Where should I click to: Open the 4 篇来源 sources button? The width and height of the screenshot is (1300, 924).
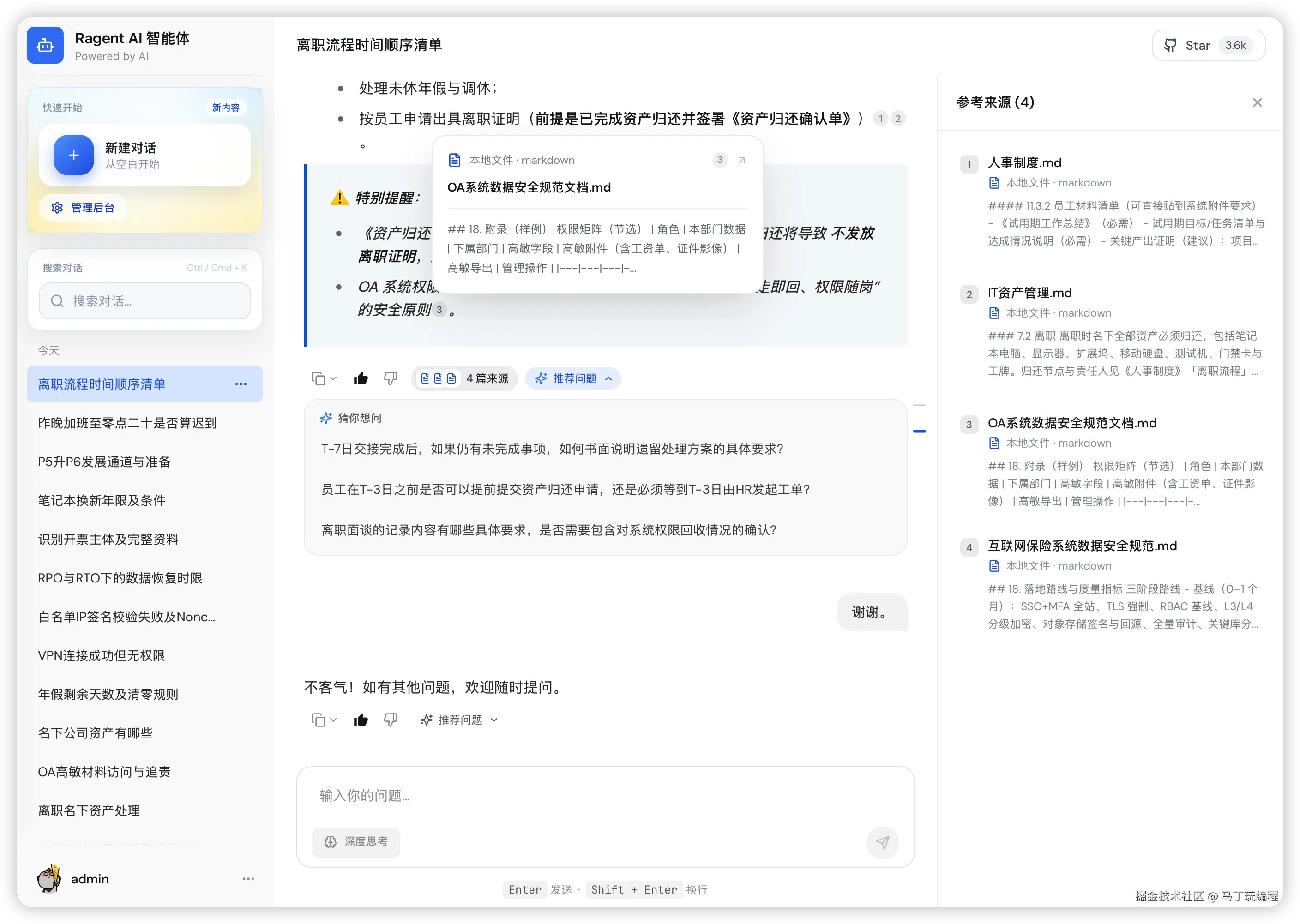pos(464,378)
